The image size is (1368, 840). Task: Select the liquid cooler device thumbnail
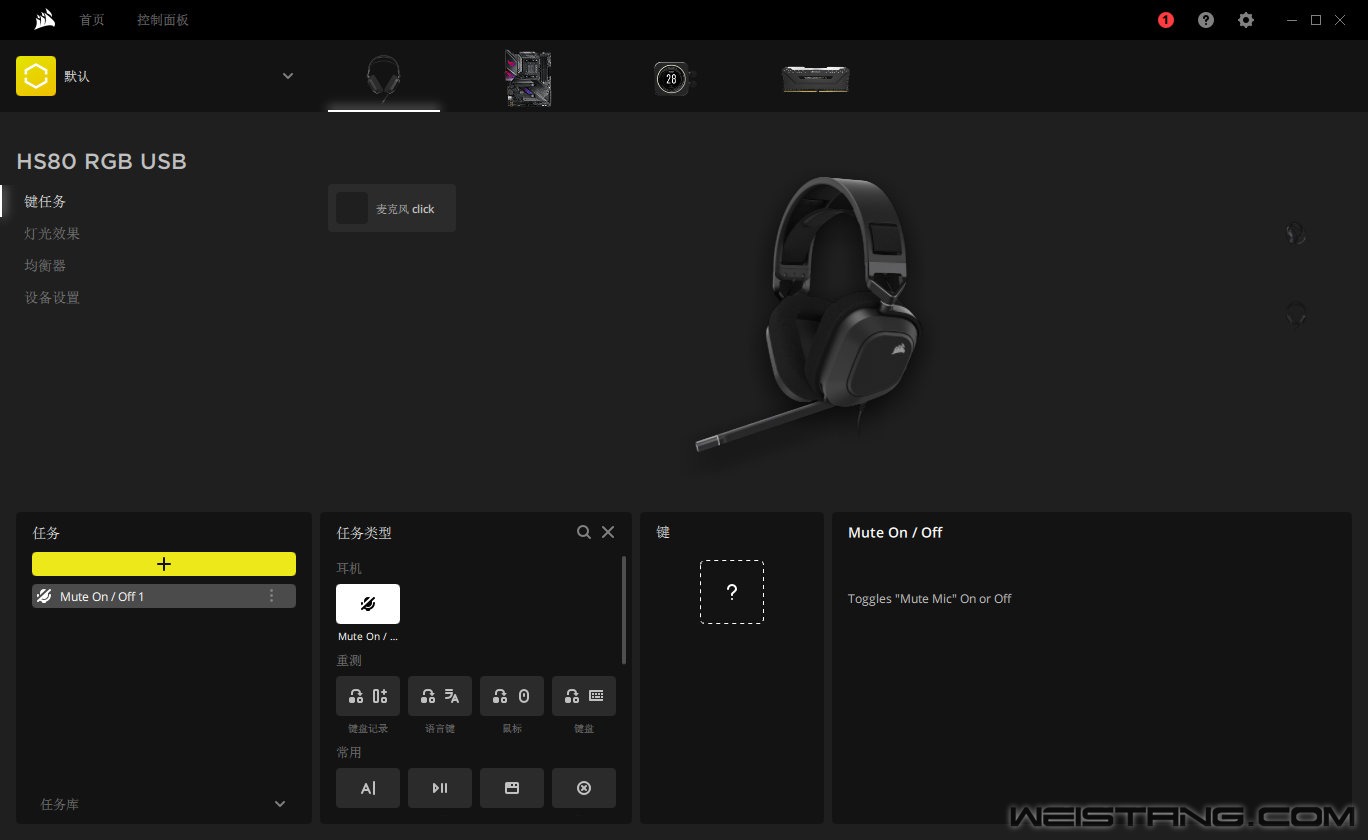[x=674, y=79]
